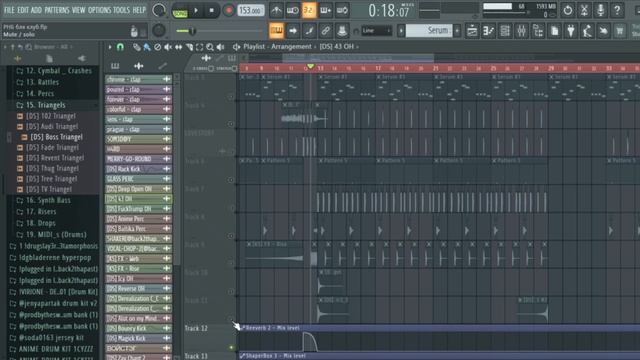Click the tempo field showing 153
The image size is (640, 360).
click(251, 11)
